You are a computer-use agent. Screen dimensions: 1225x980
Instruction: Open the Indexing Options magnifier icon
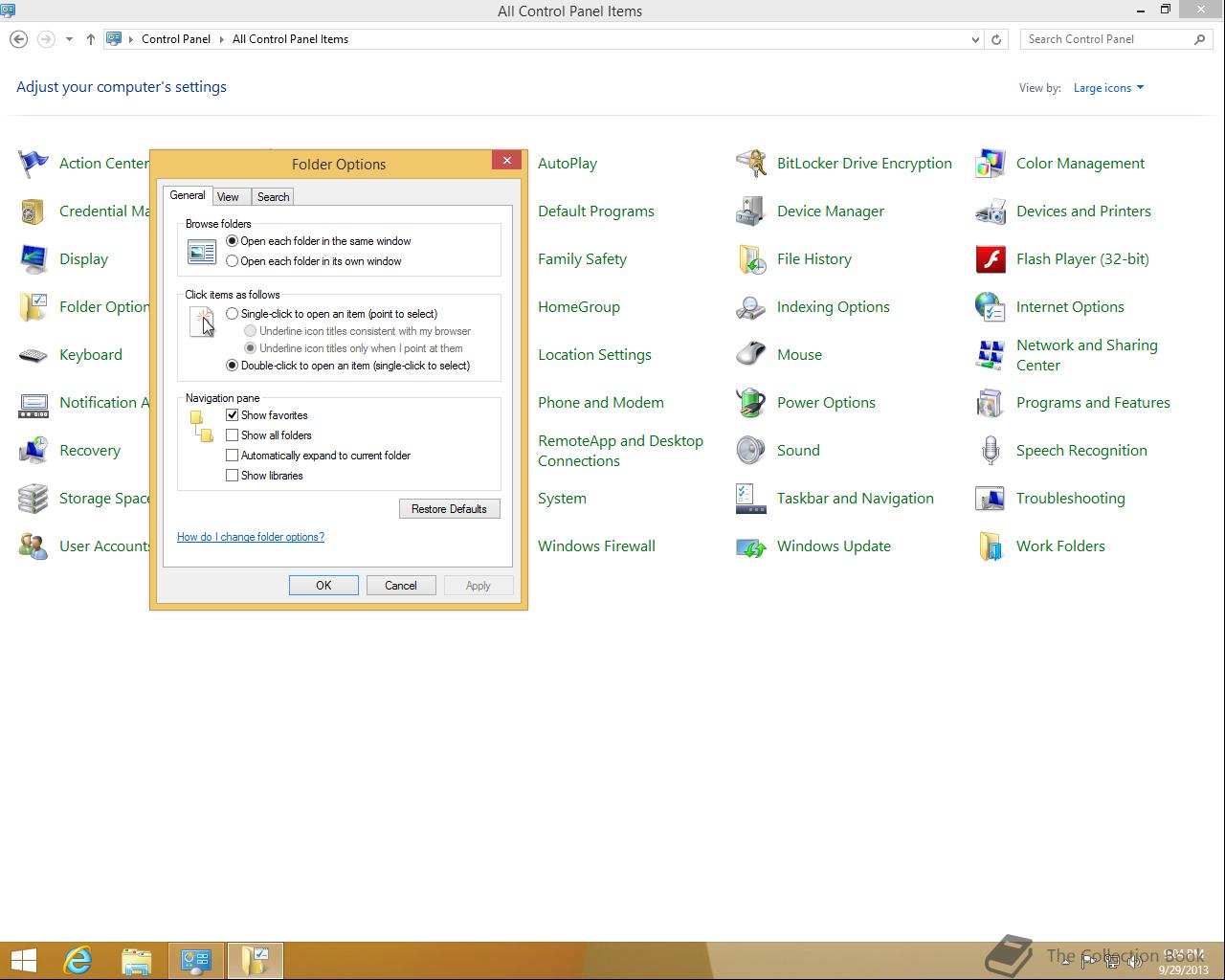click(750, 307)
